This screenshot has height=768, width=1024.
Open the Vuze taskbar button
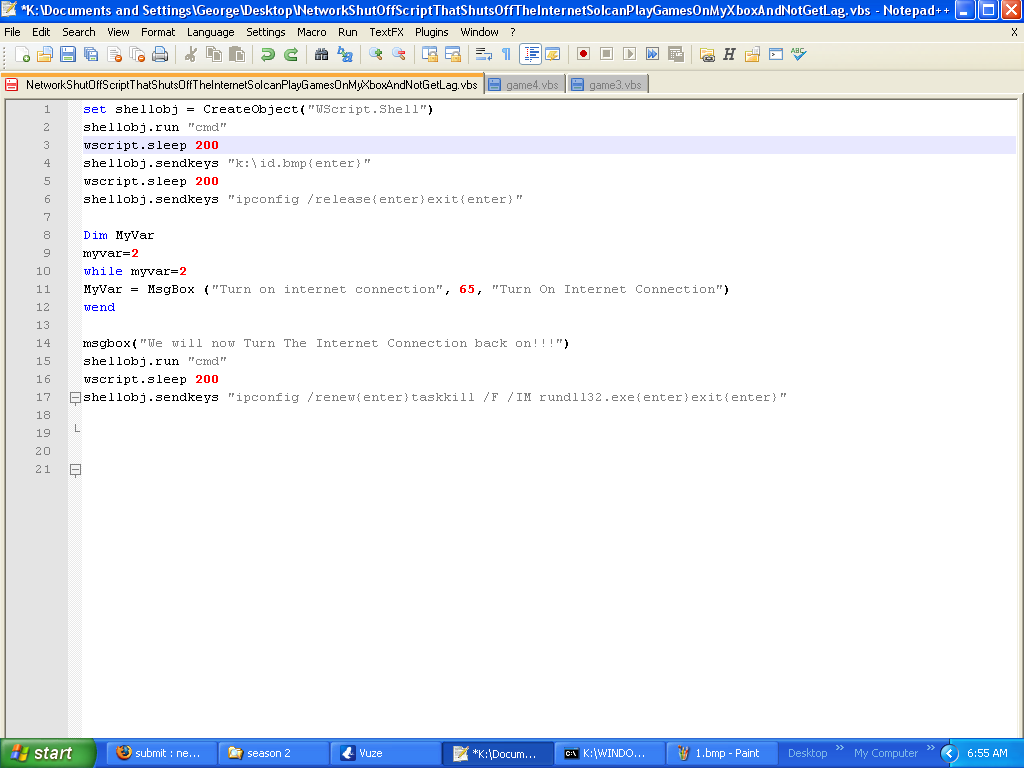[x=385, y=753]
